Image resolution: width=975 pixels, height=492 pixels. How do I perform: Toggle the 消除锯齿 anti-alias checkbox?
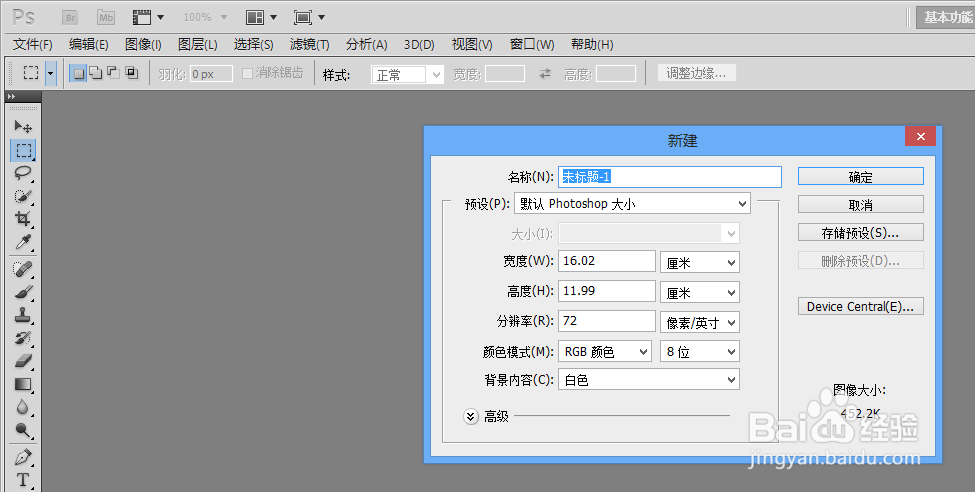pyautogui.click(x=247, y=73)
